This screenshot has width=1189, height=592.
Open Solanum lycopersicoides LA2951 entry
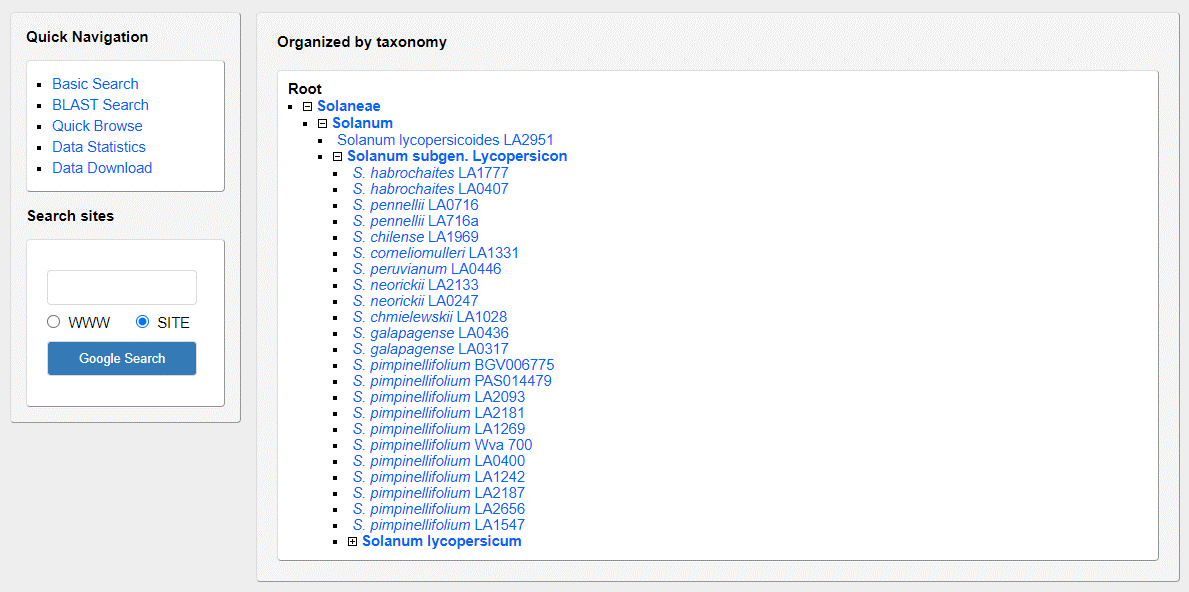(445, 140)
